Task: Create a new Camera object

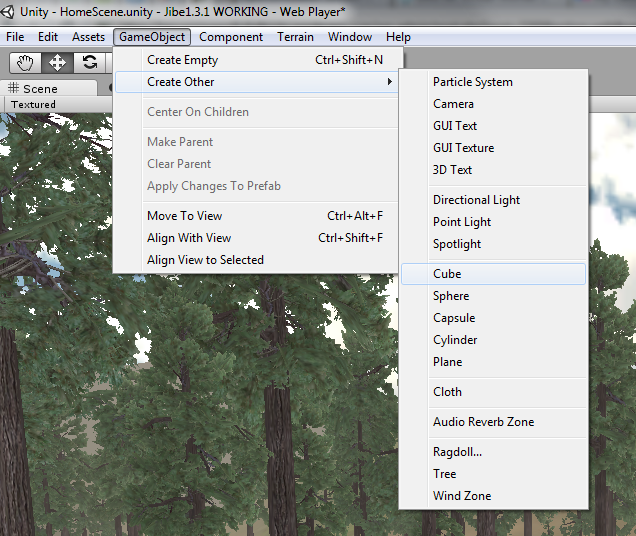Action: [x=453, y=104]
